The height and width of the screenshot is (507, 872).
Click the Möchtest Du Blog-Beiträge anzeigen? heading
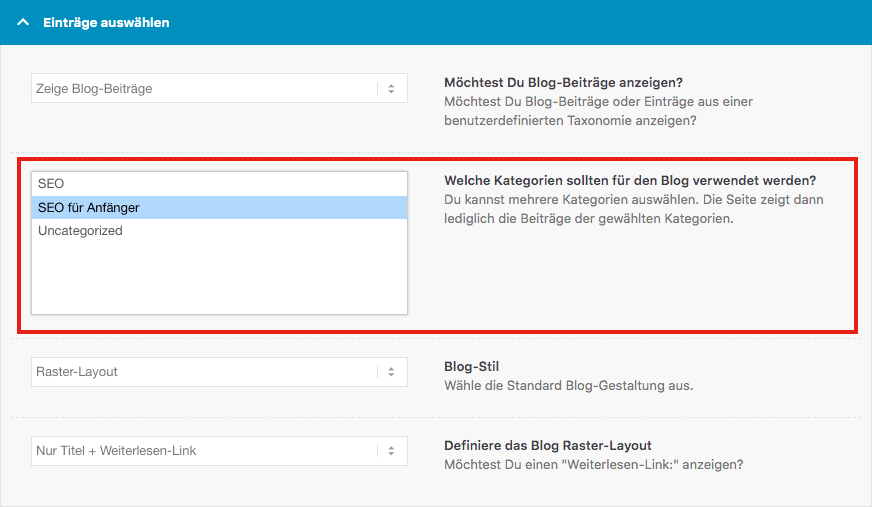click(563, 83)
